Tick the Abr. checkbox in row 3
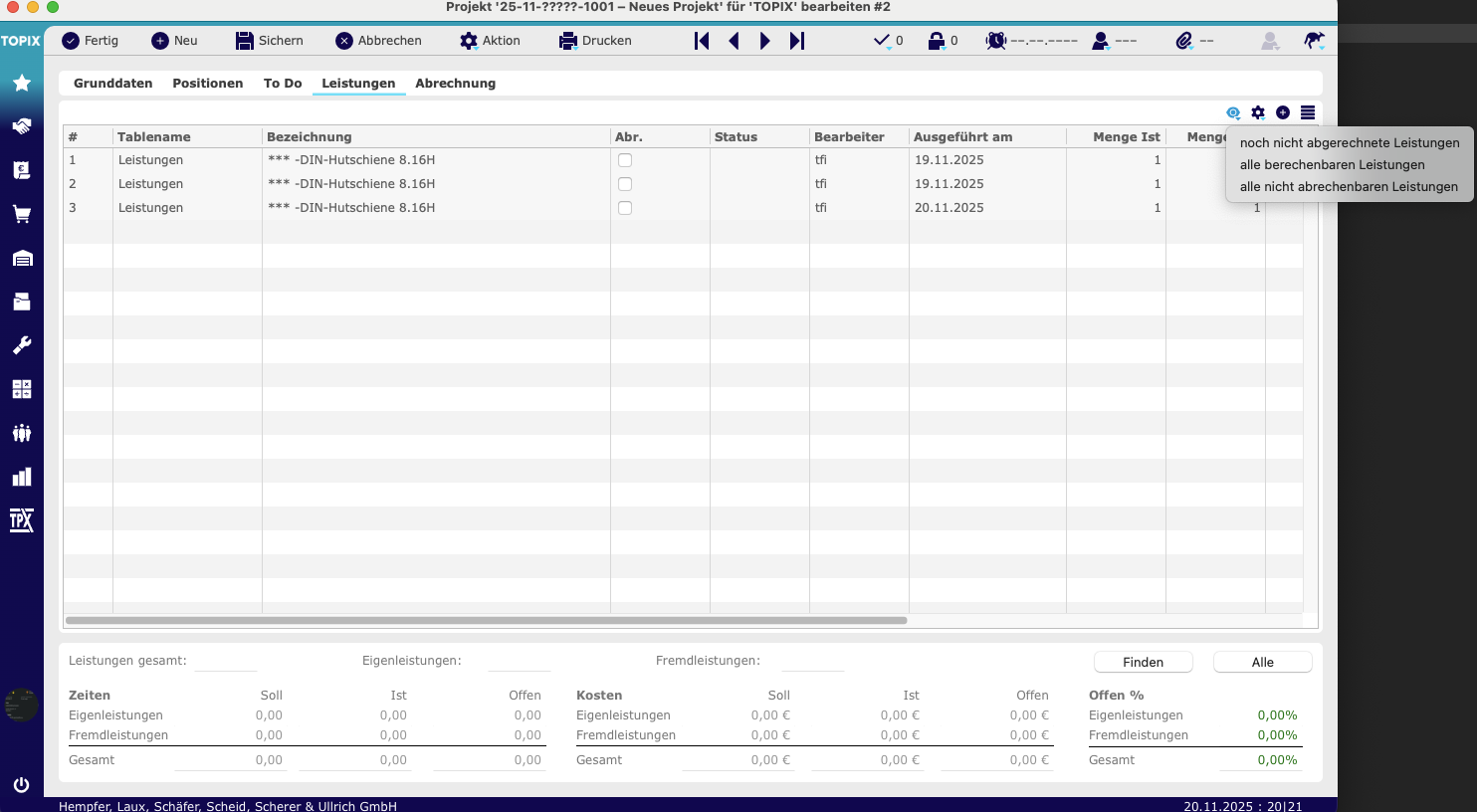Viewport: 1477px width, 812px height. coord(625,208)
